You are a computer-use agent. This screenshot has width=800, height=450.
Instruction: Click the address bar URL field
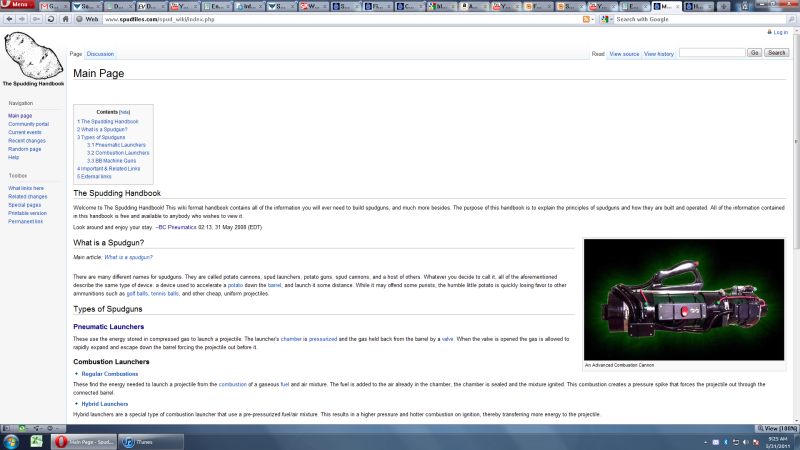342,19
